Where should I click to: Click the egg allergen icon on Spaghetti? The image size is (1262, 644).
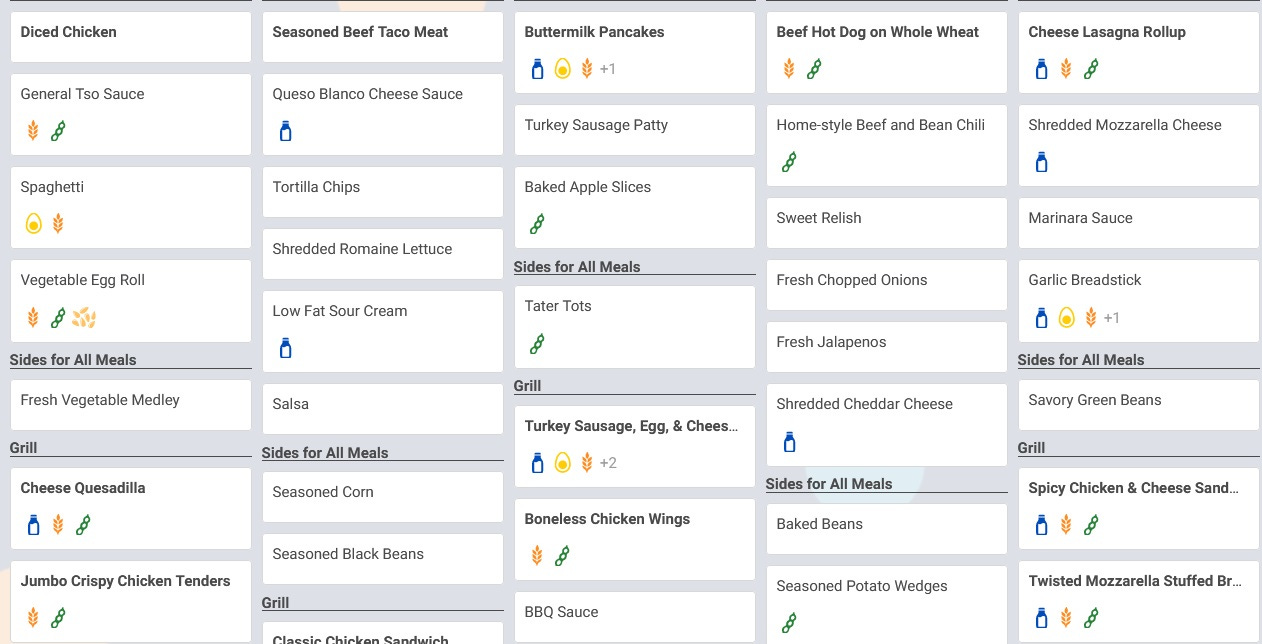(33, 224)
